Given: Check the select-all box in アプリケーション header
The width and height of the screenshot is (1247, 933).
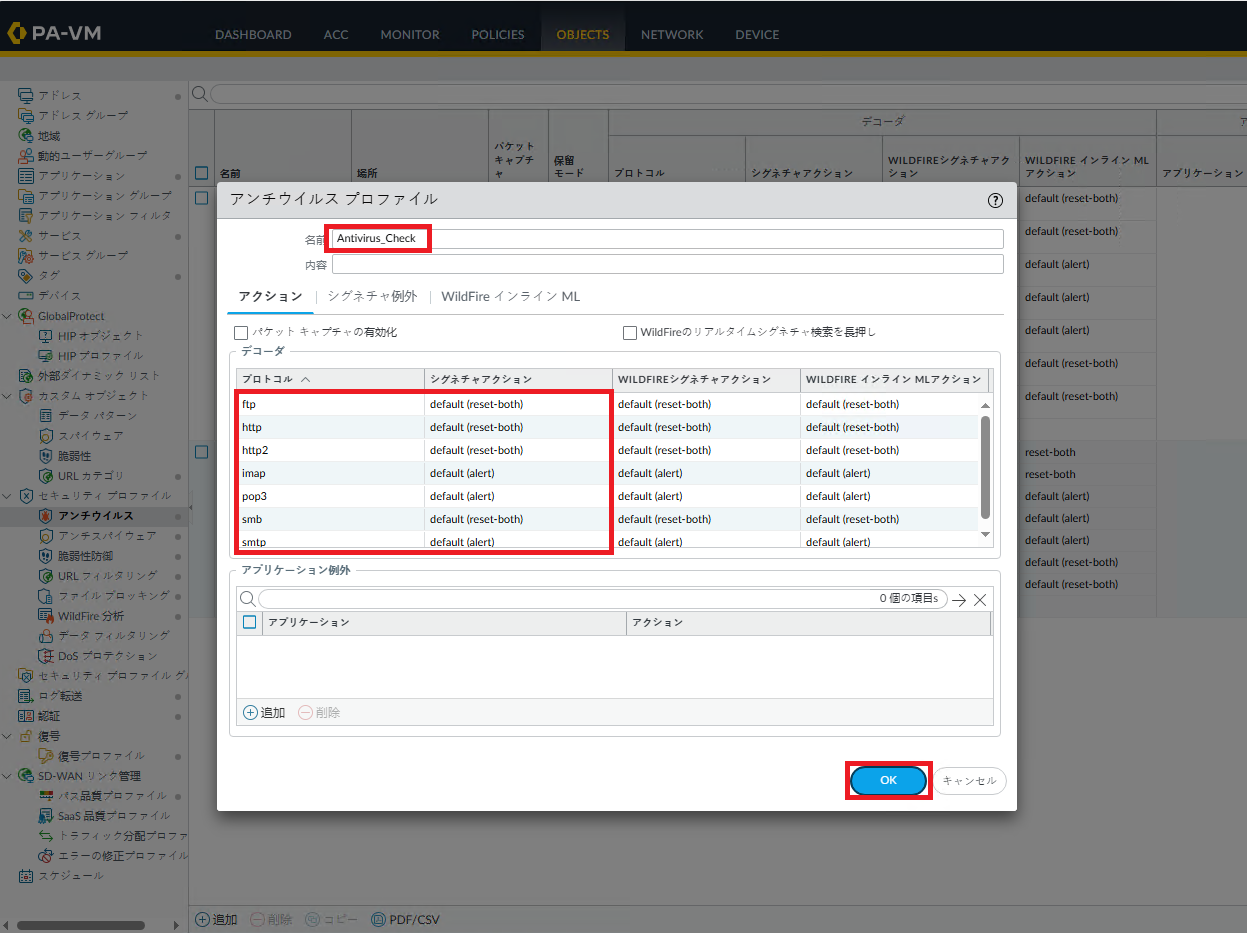Looking at the screenshot, I should (250, 622).
